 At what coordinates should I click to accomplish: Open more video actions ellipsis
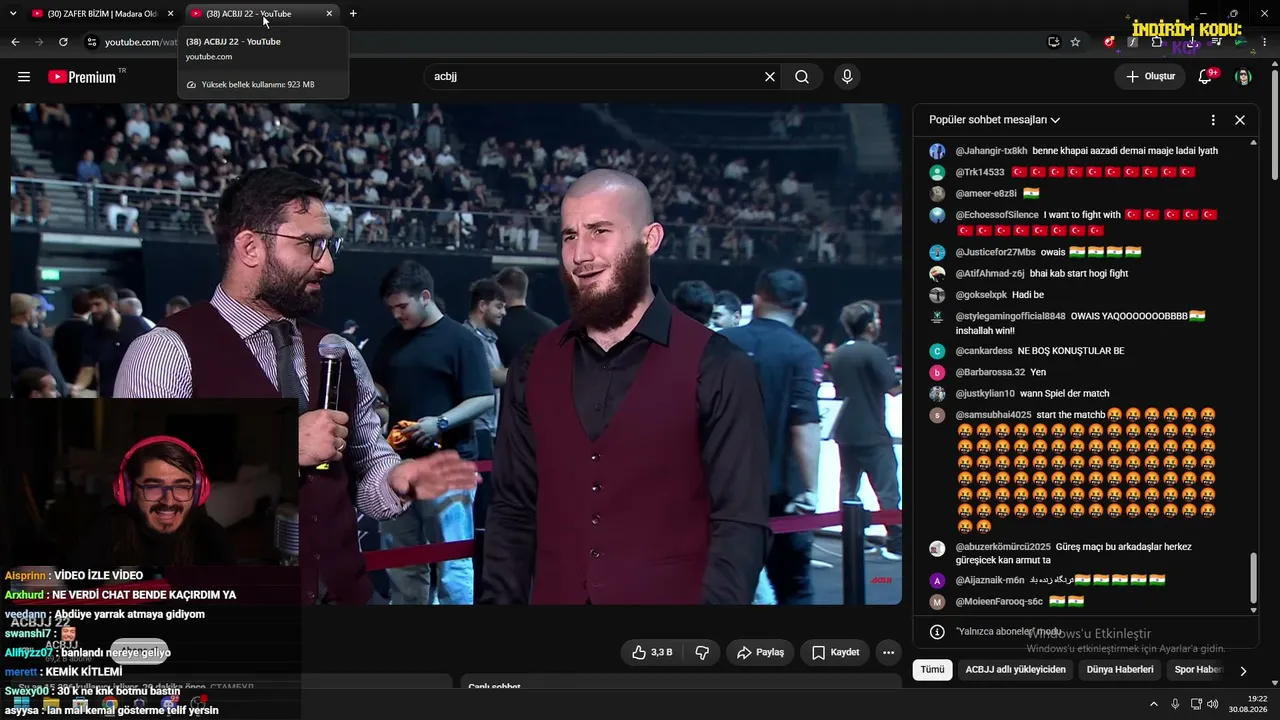click(x=888, y=652)
